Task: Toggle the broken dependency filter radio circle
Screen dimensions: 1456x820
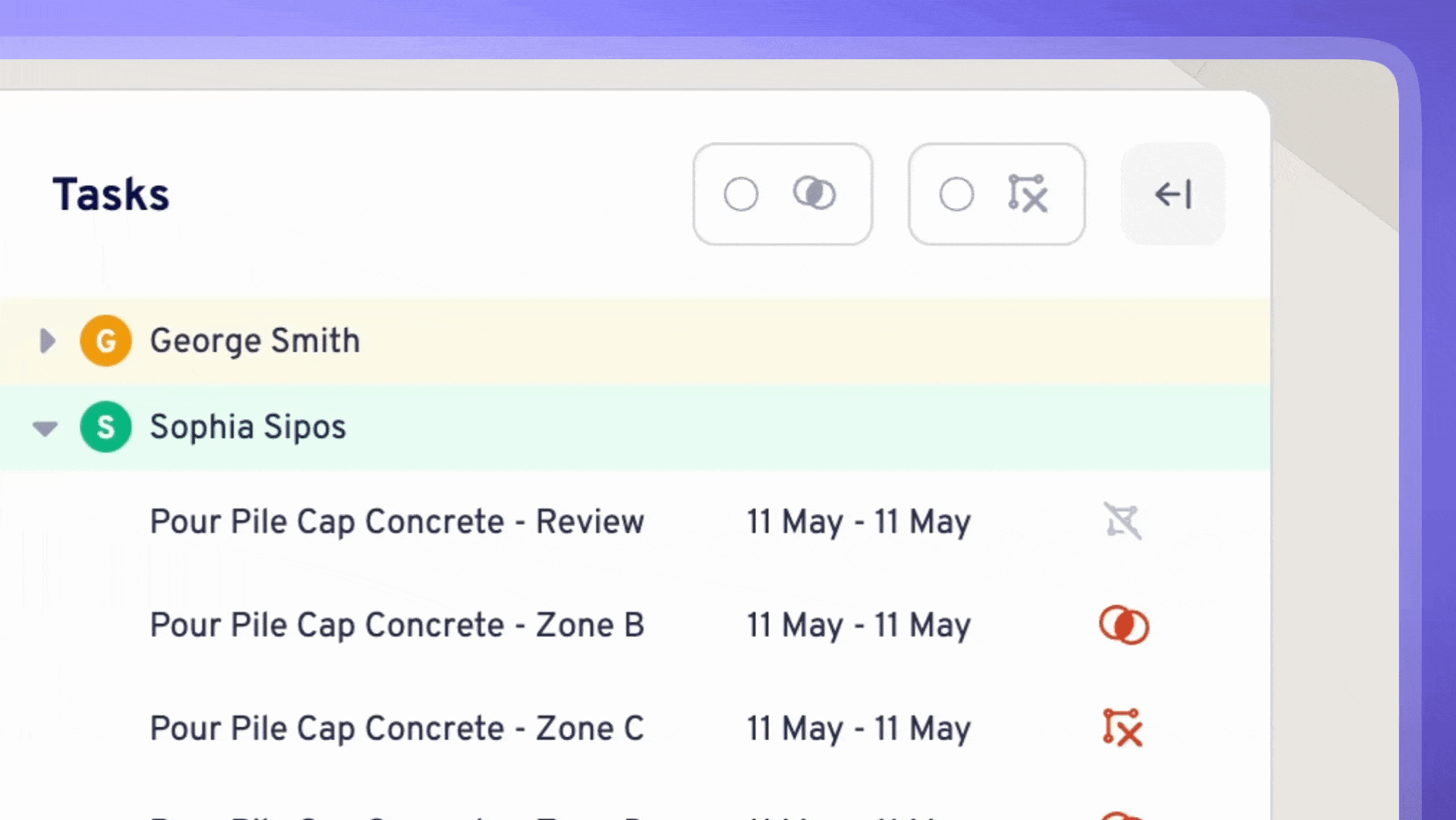Action: click(956, 194)
